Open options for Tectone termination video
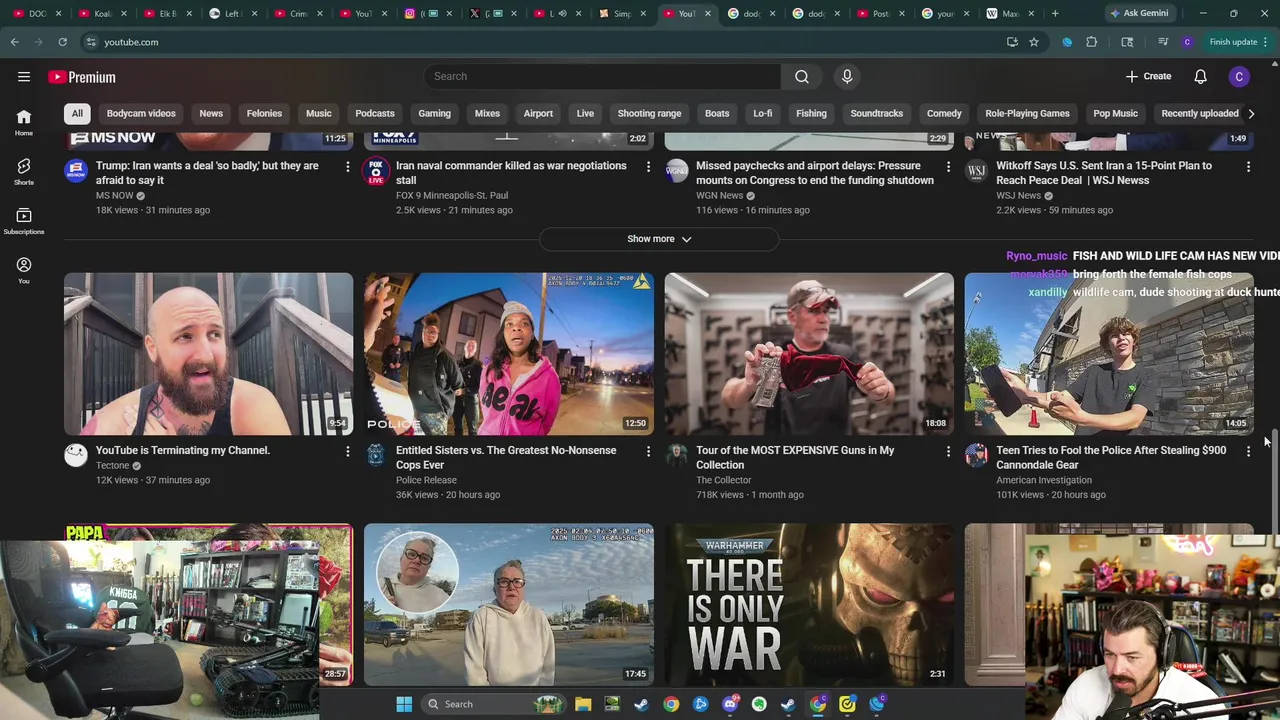This screenshot has height=720, width=1280. [348, 452]
